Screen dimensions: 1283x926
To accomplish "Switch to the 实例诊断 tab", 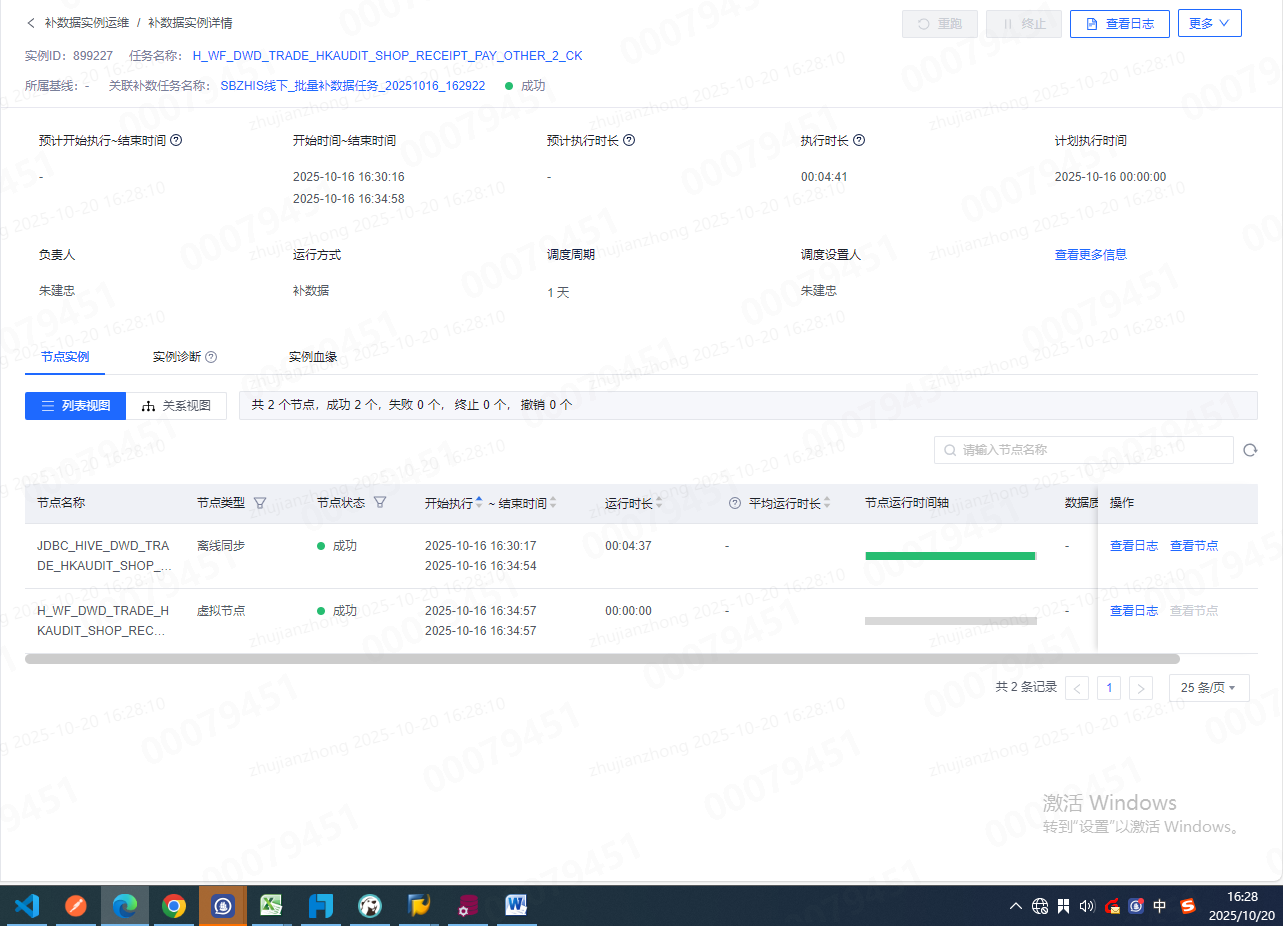I will coord(177,357).
